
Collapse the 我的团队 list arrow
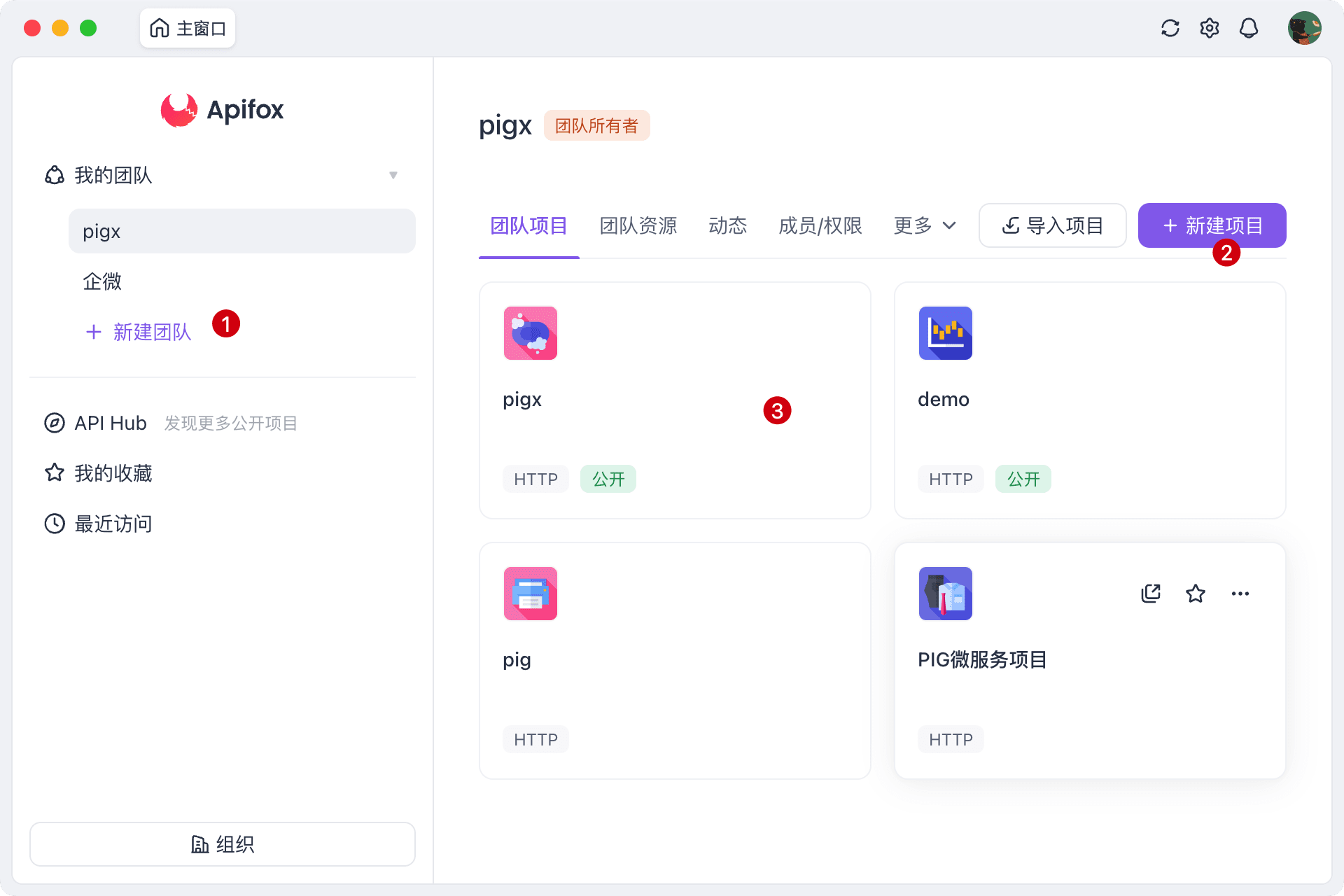point(393,175)
